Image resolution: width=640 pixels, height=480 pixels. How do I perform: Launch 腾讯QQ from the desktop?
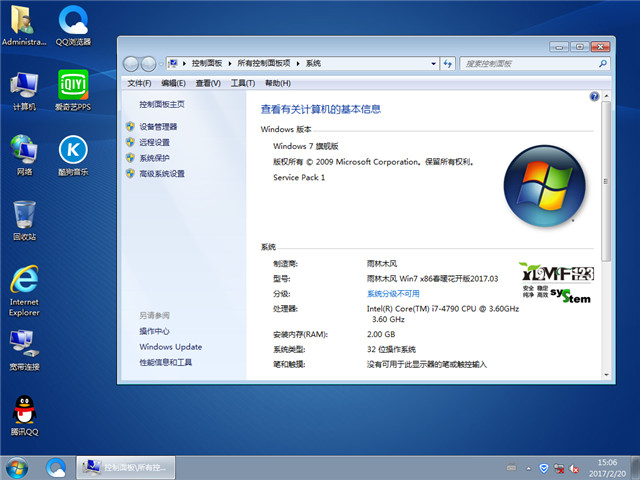[24, 416]
